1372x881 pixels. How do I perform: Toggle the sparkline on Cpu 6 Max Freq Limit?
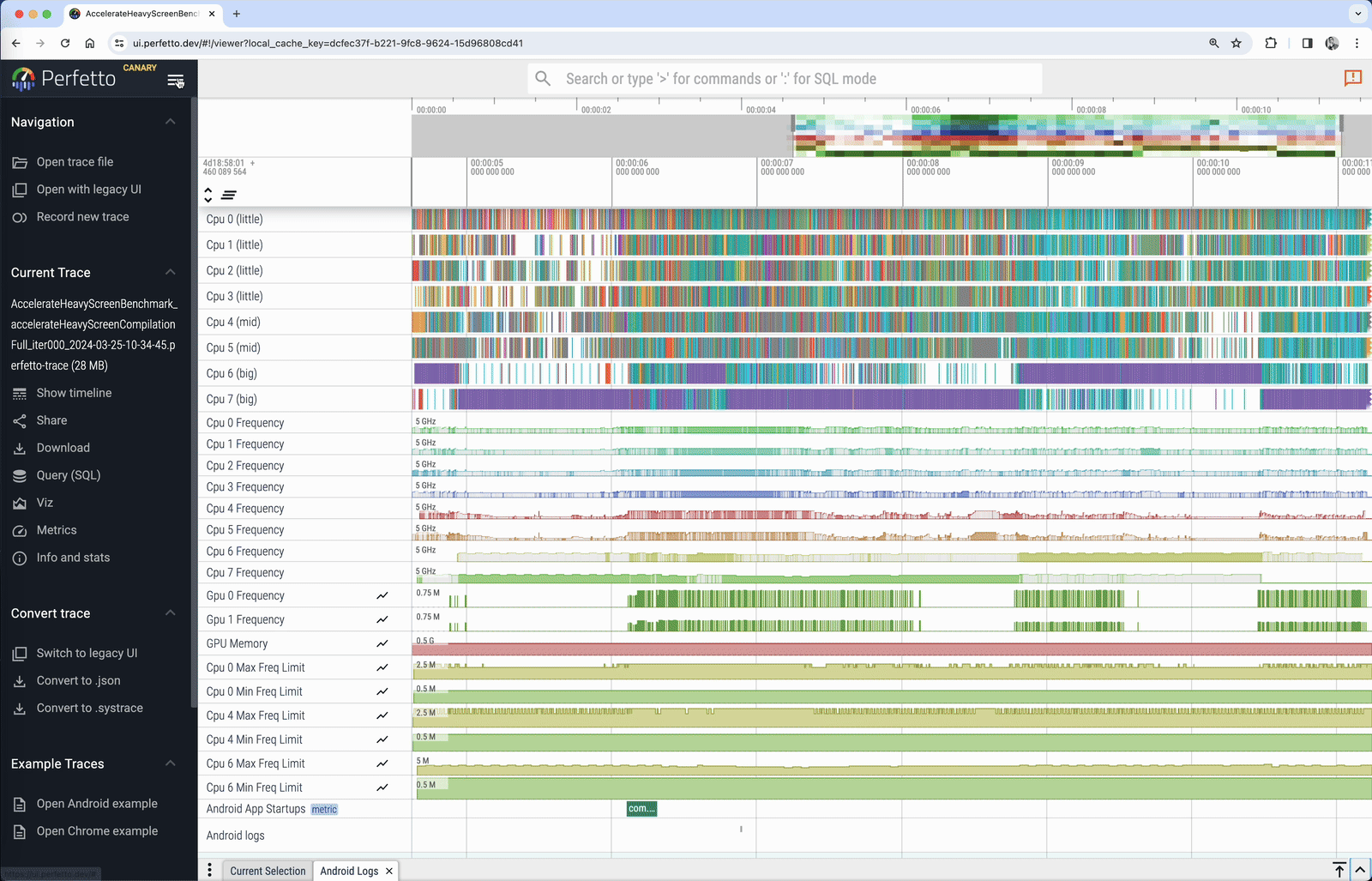(382, 763)
